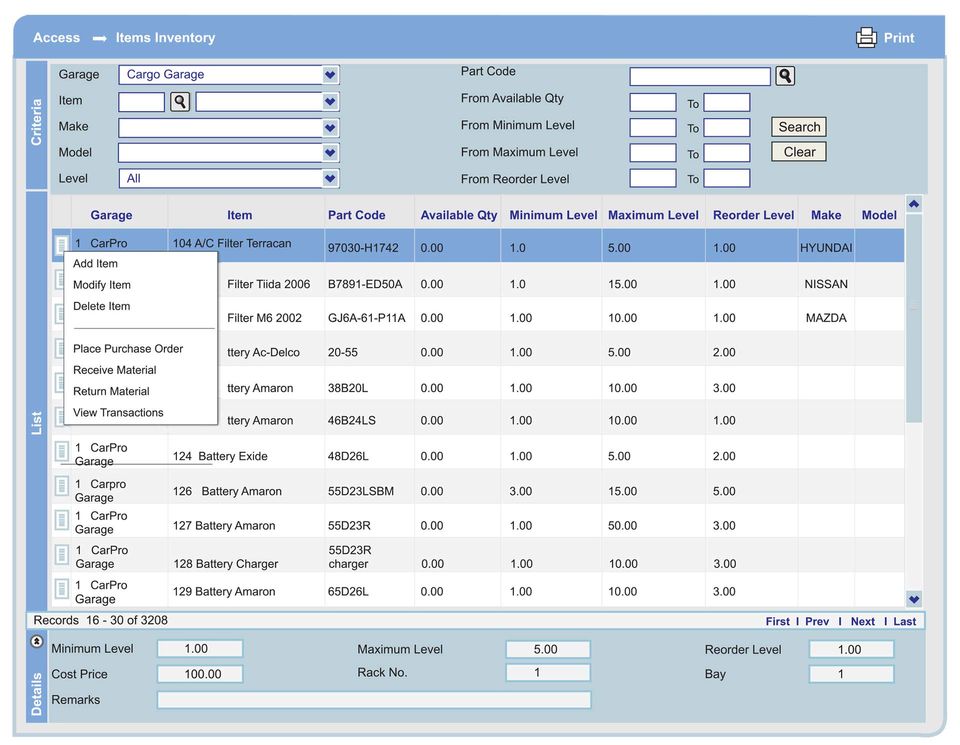Choose Place Purchase Order from context menu

pos(128,349)
